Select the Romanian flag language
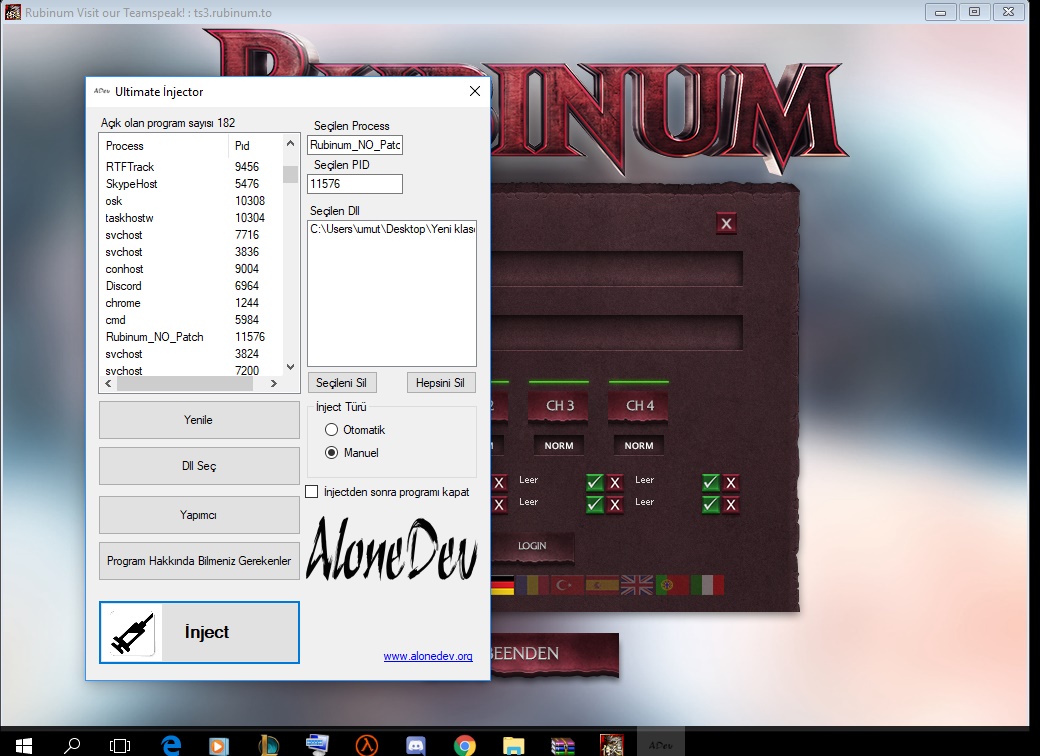Image resolution: width=1040 pixels, height=756 pixels. point(533,586)
